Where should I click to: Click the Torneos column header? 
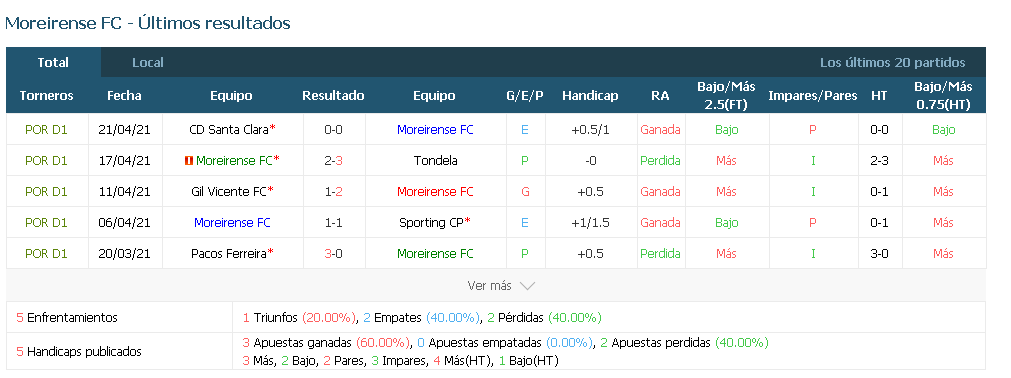pyautogui.click(x=46, y=95)
